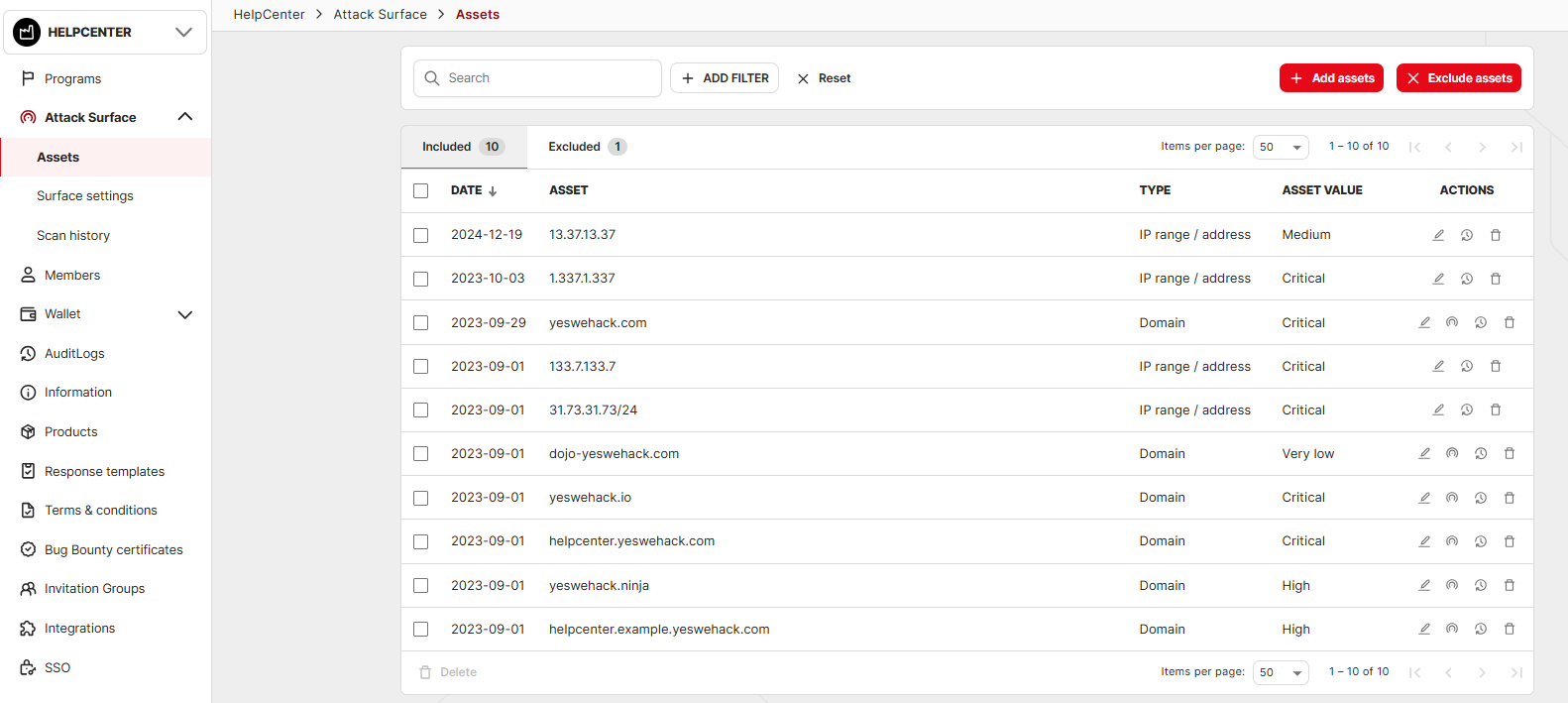
Task: Select the 133.7.133.7 row checkbox
Action: [421, 366]
